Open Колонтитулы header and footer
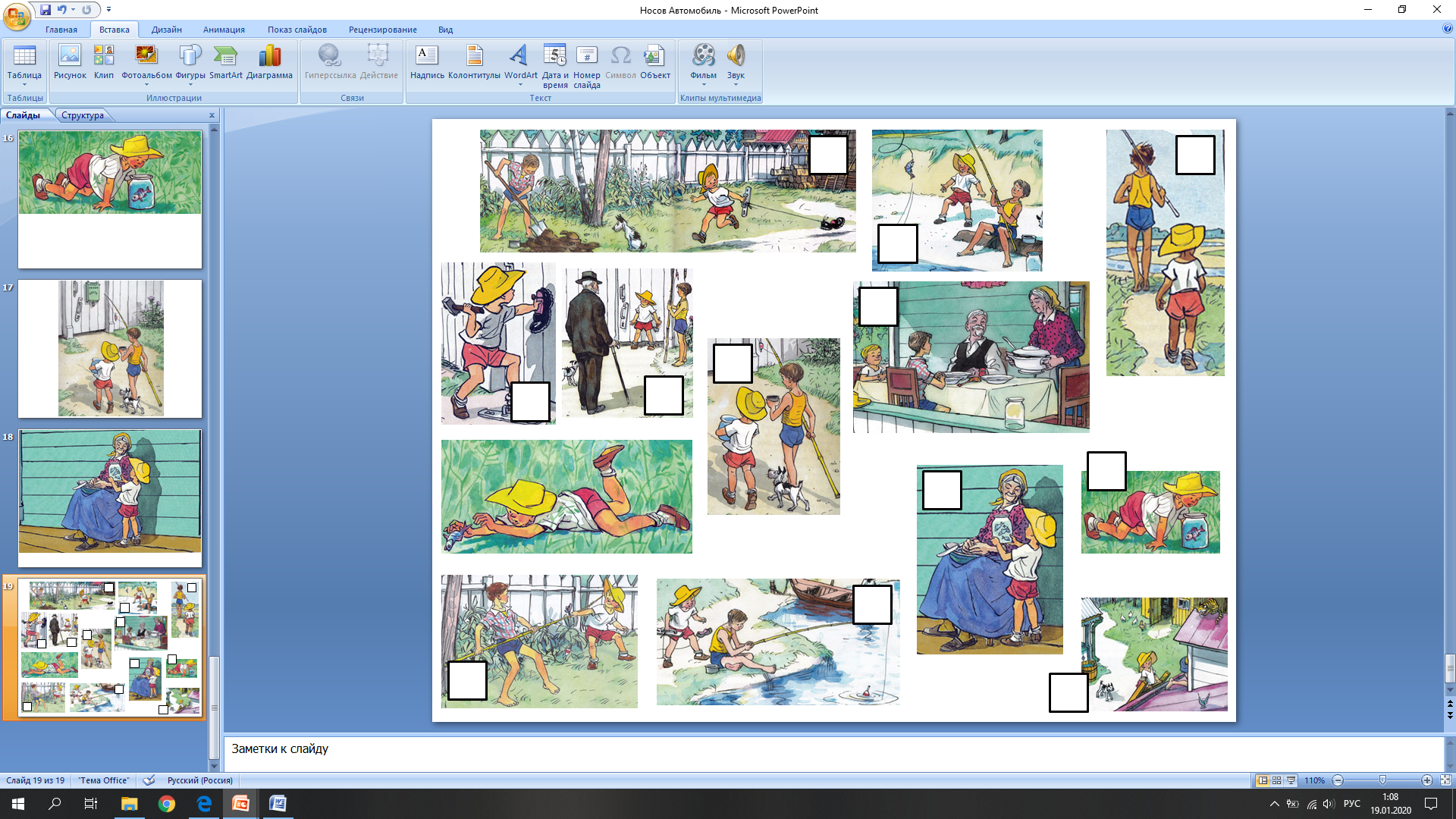 pyautogui.click(x=474, y=62)
